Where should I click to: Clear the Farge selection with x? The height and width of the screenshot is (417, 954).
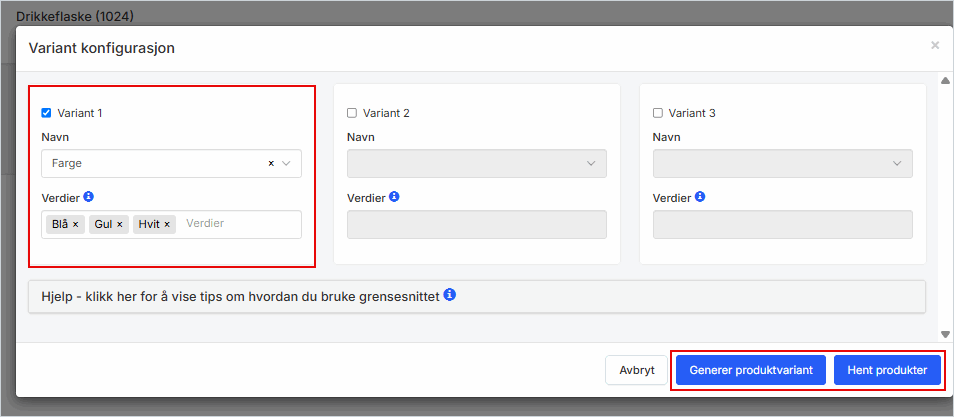click(x=271, y=164)
